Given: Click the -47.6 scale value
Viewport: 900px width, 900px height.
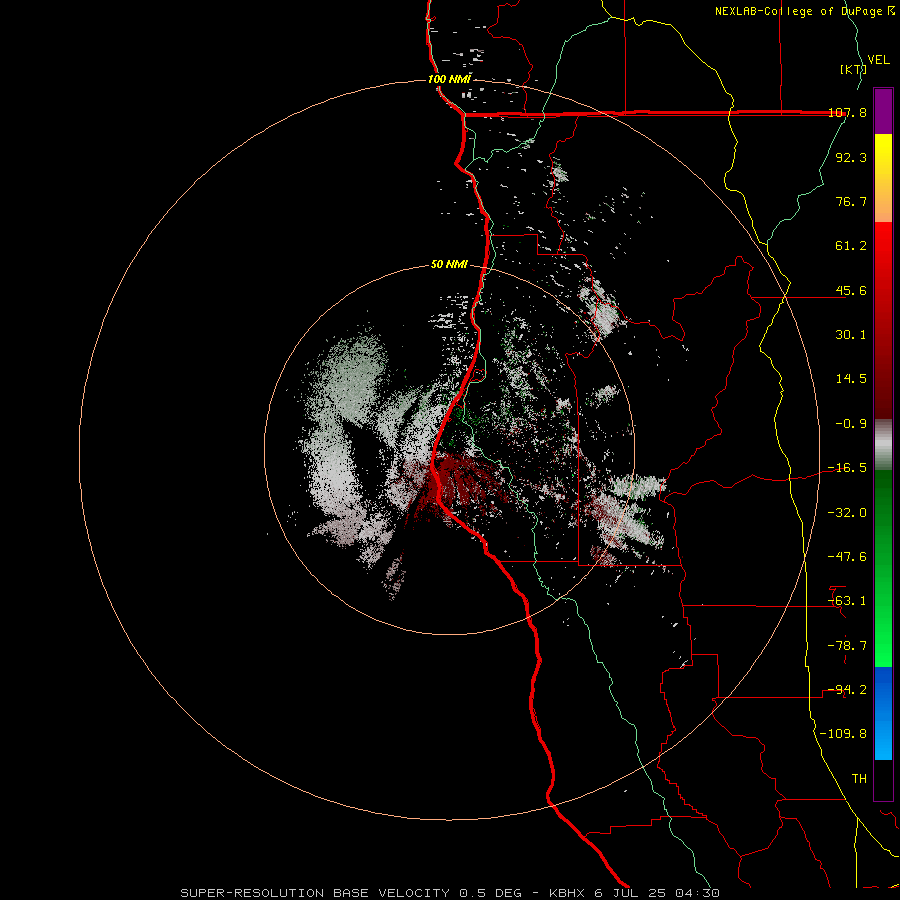Looking at the screenshot, I should 848,557.
